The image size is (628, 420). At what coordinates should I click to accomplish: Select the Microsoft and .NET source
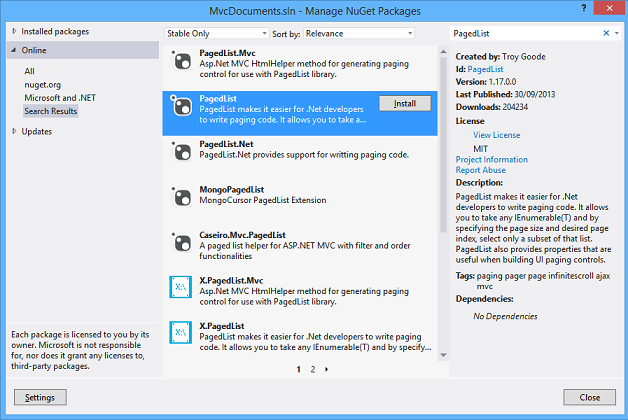tap(60, 98)
